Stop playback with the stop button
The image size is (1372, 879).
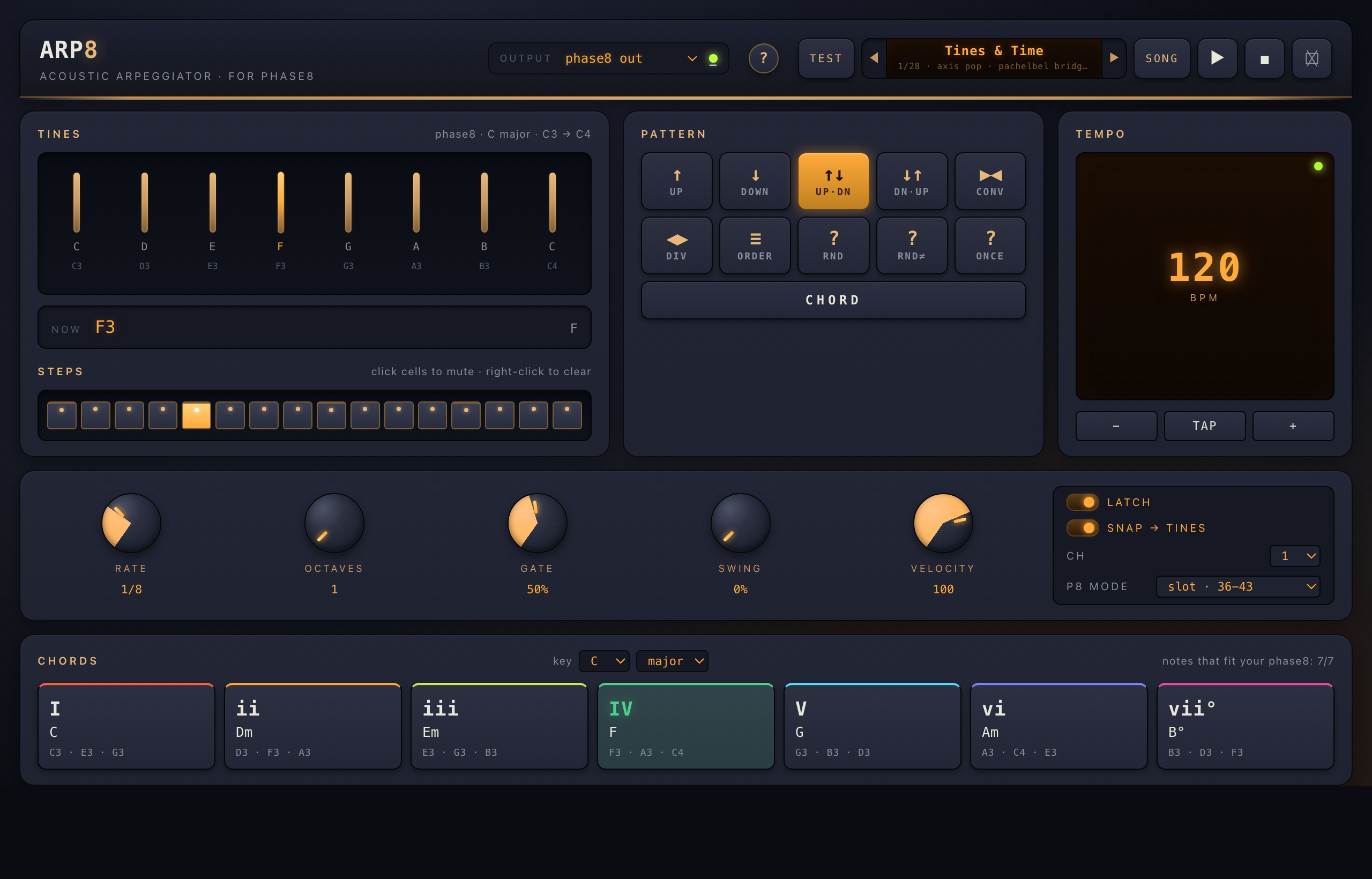pyautogui.click(x=1264, y=58)
